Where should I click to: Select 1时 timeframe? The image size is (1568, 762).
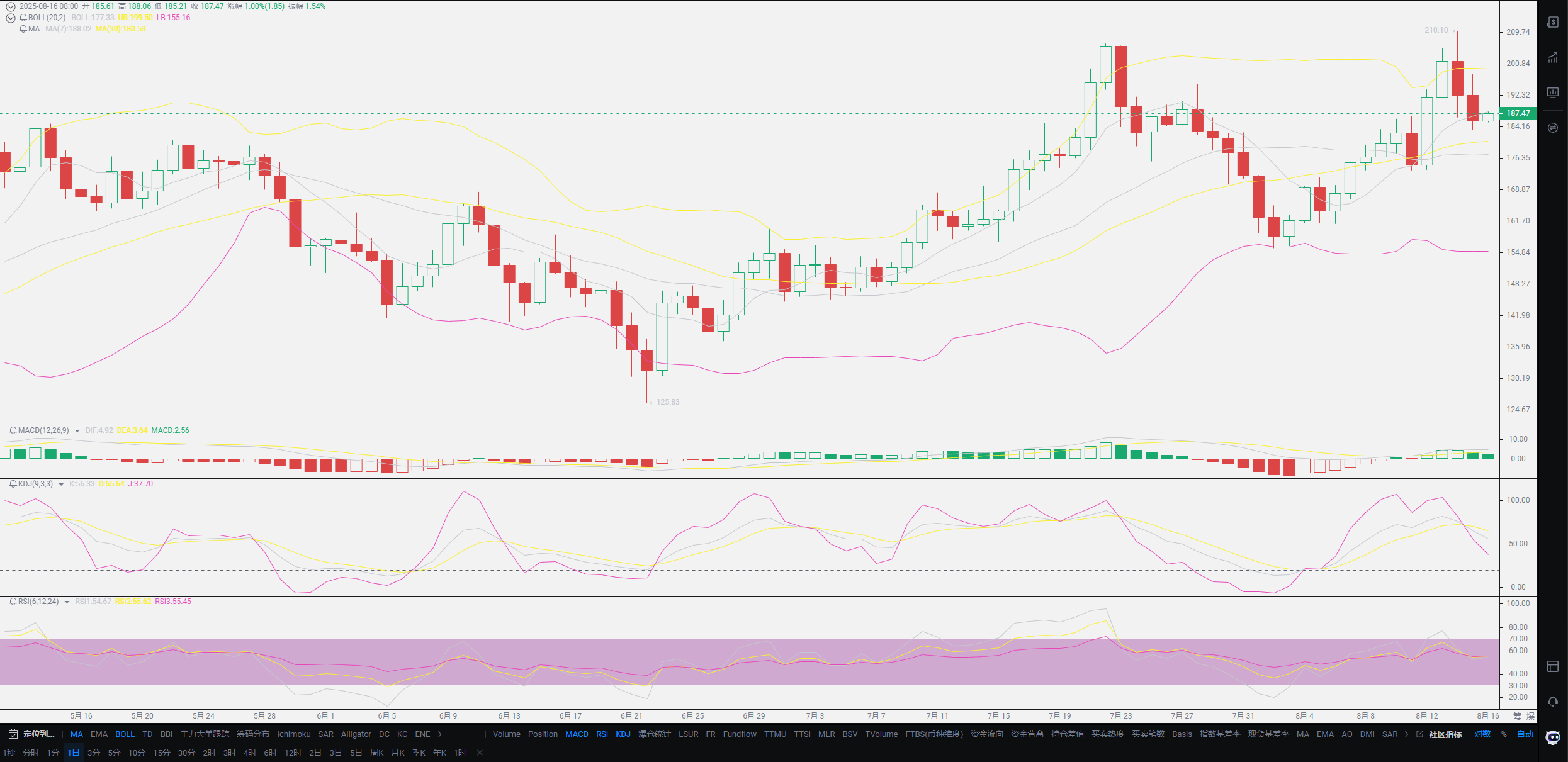pyautogui.click(x=460, y=753)
